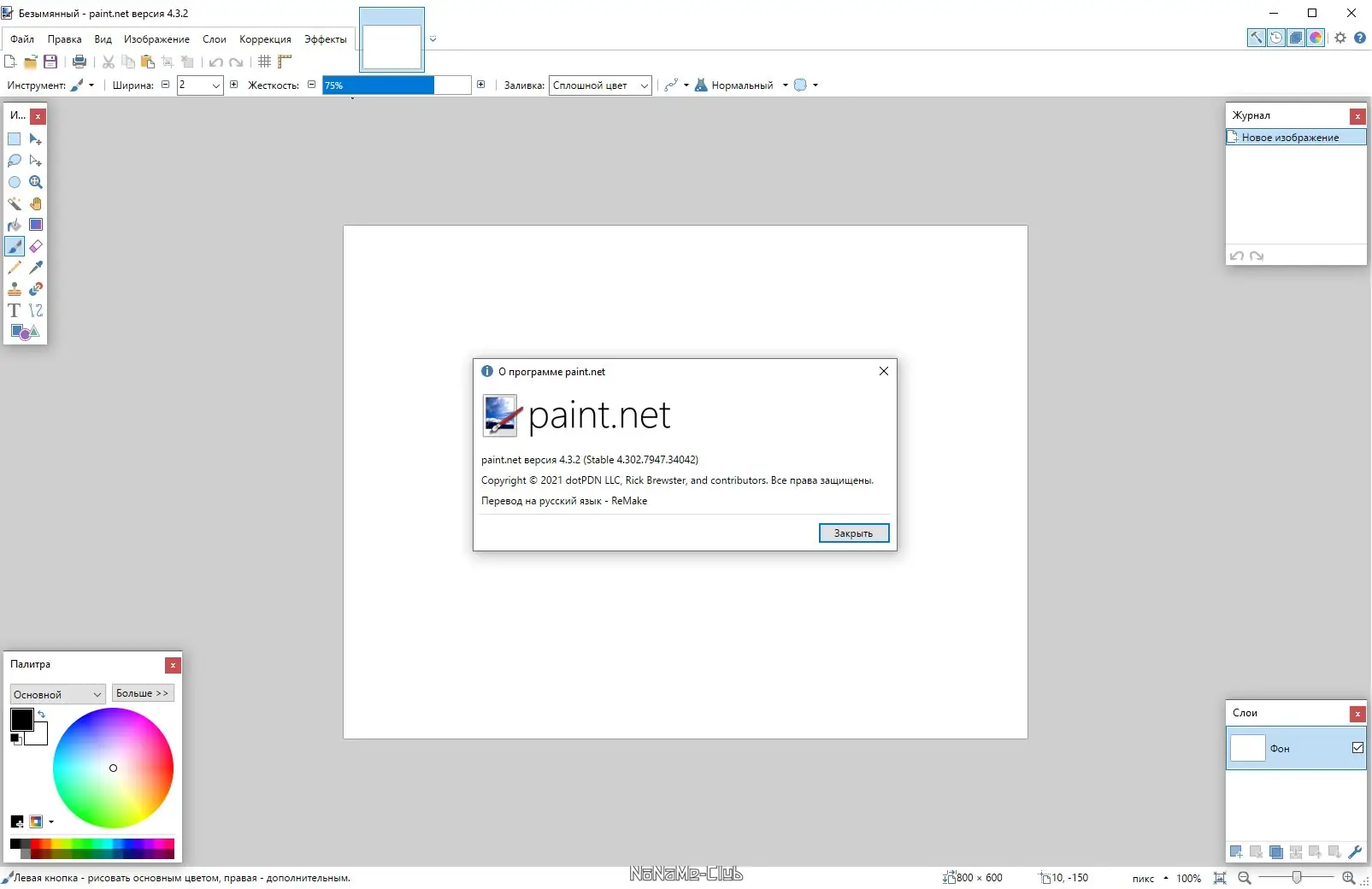Screen dimensions: 1372x889
Task: Select the Text tool
Action: pyautogui.click(x=15, y=310)
